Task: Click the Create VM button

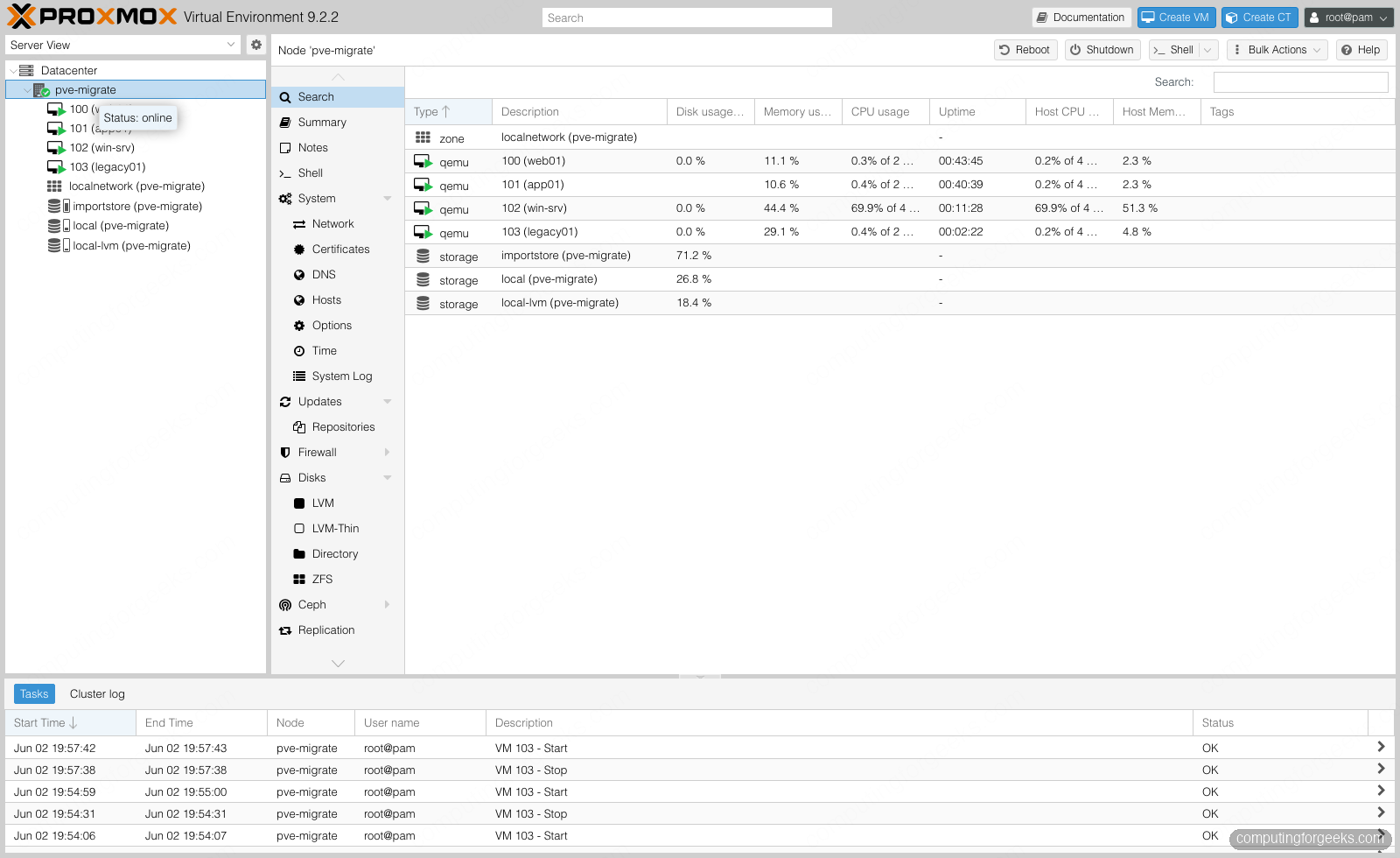Action: tap(1176, 18)
